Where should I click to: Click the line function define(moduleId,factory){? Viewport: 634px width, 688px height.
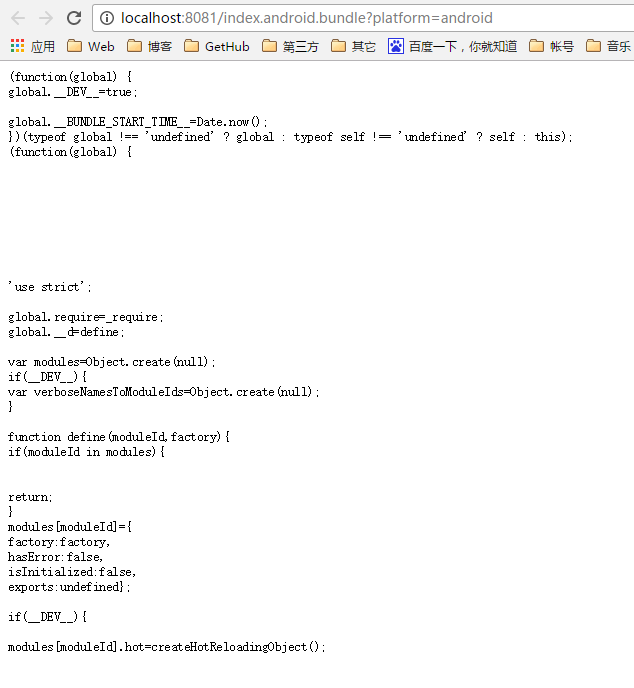[119, 437]
